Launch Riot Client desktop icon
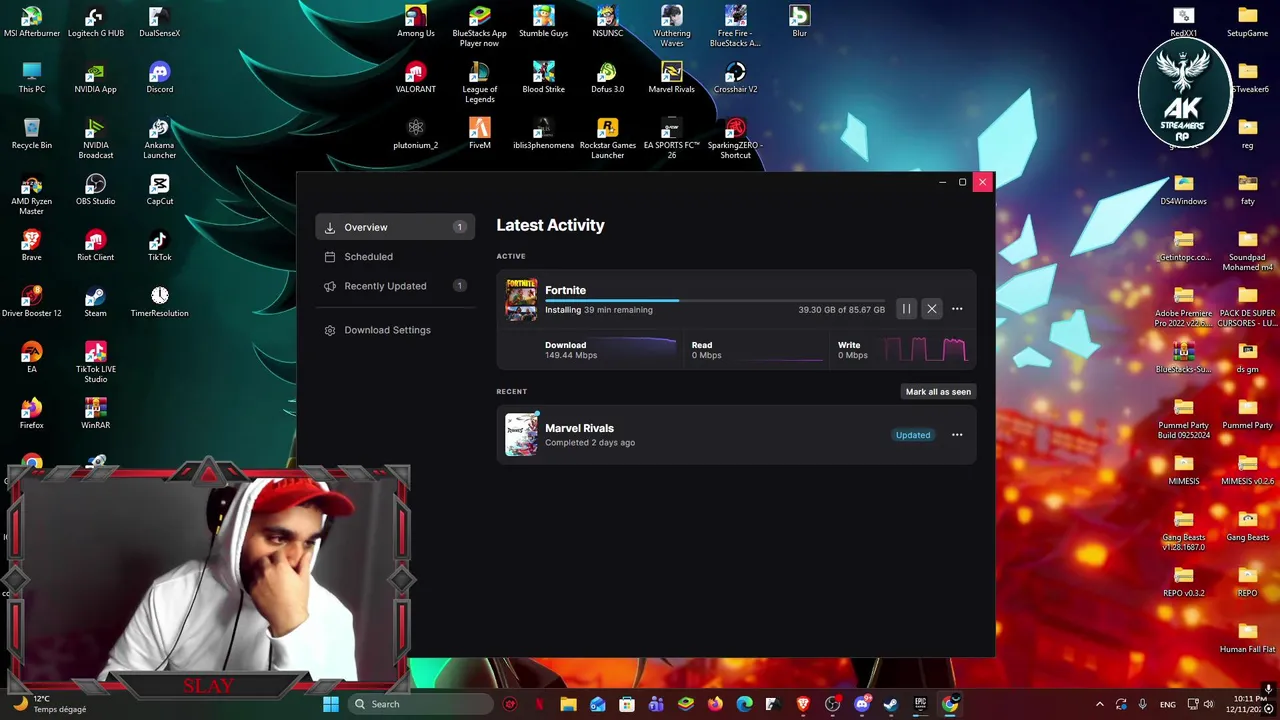 pos(96,246)
